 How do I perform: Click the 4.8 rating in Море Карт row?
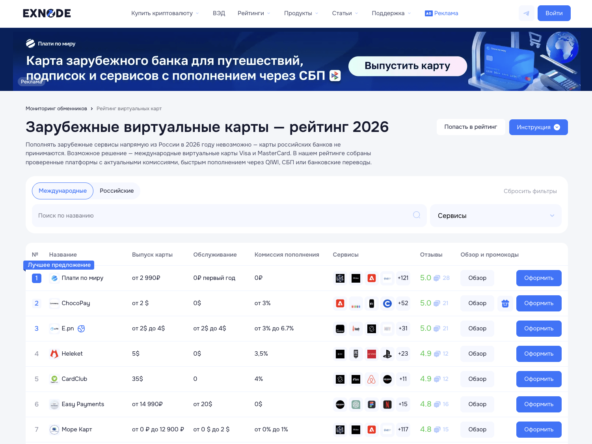(426, 429)
